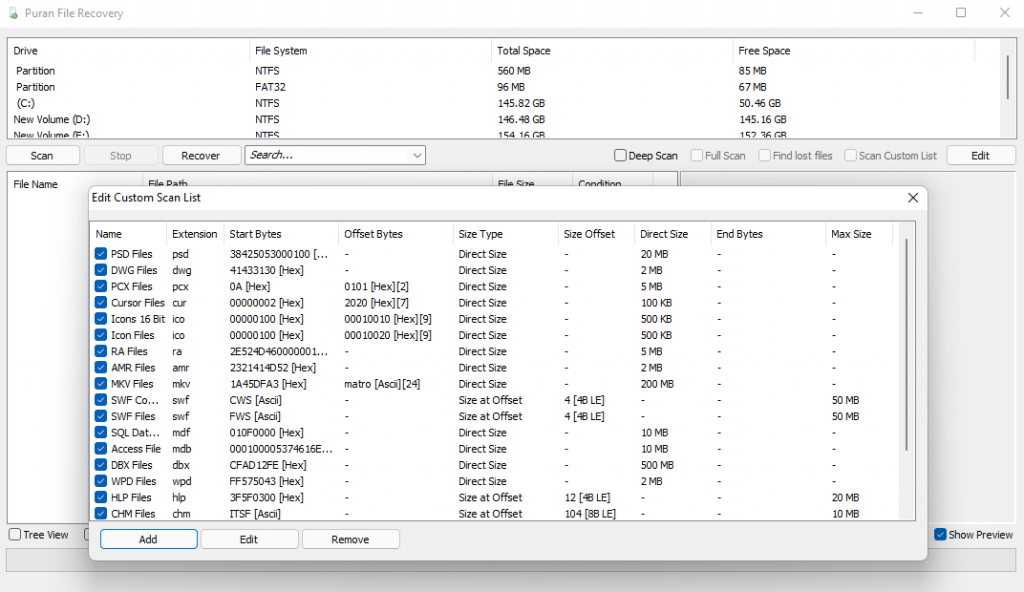Viewport: 1024px width, 592px height.
Task: Remove the selected custom scan entry
Action: coord(350,538)
